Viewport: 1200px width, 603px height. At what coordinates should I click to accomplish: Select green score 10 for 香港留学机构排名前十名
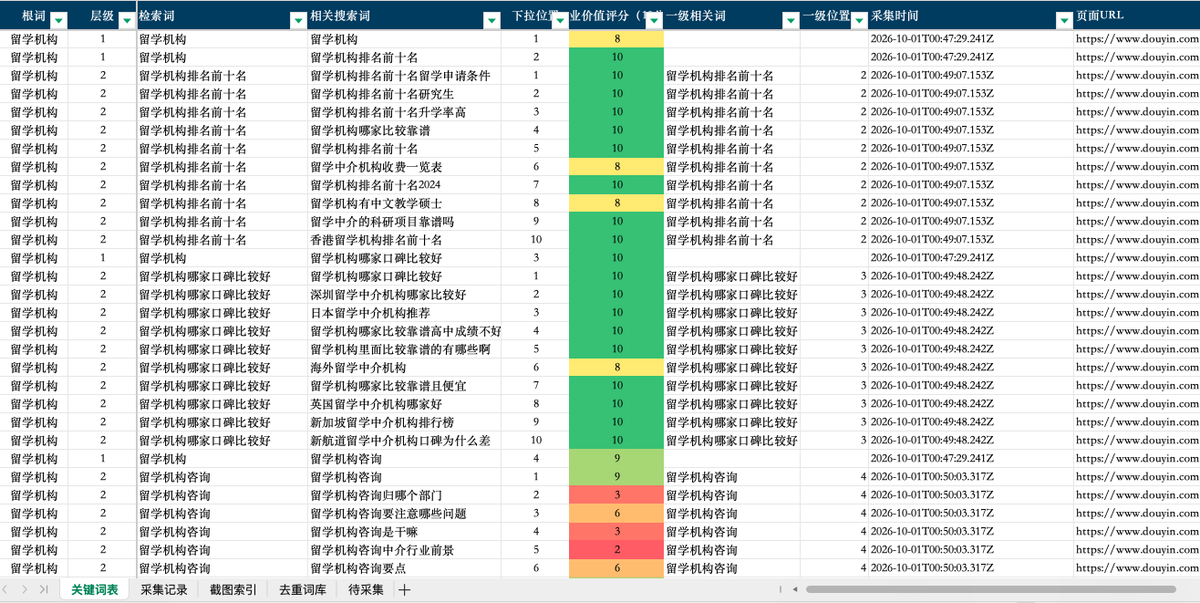coord(616,240)
